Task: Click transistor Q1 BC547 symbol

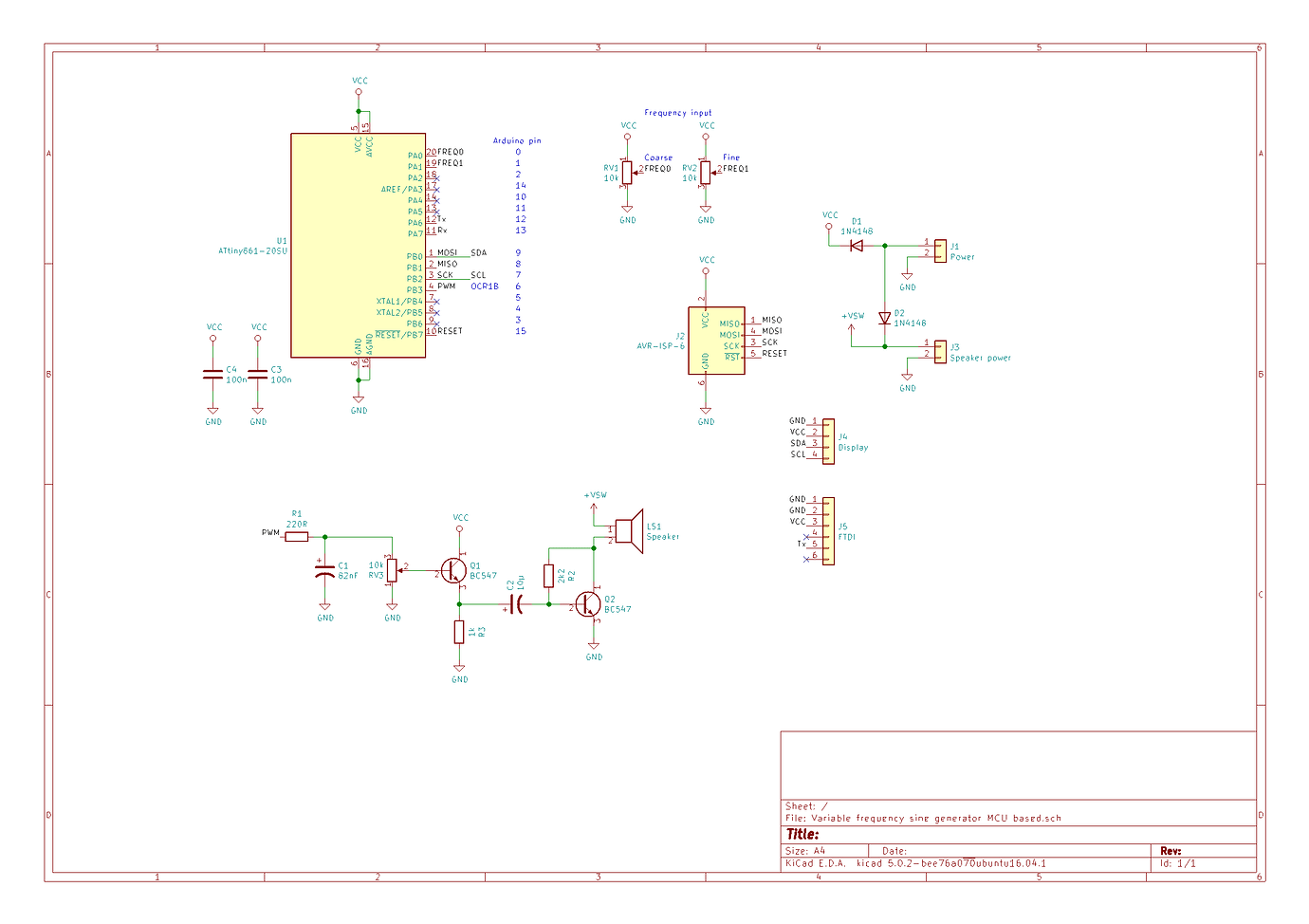Action: 455,571
